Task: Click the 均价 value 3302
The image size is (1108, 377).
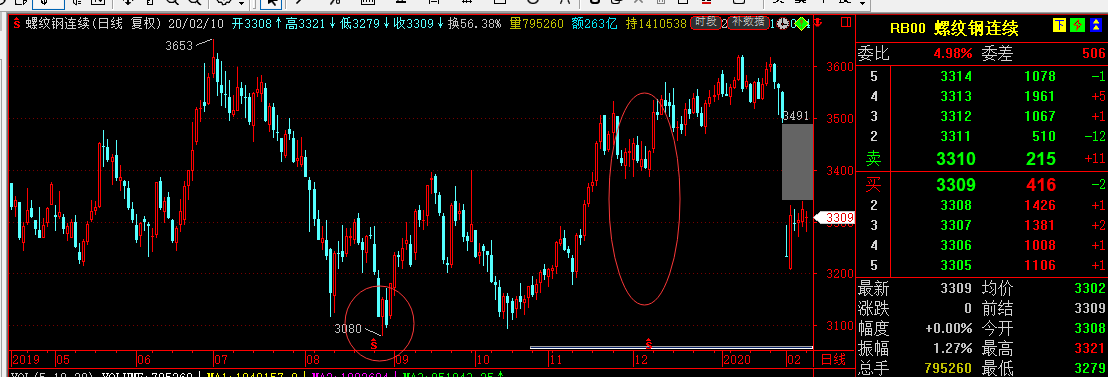Action: pyautogui.click(x=1089, y=288)
